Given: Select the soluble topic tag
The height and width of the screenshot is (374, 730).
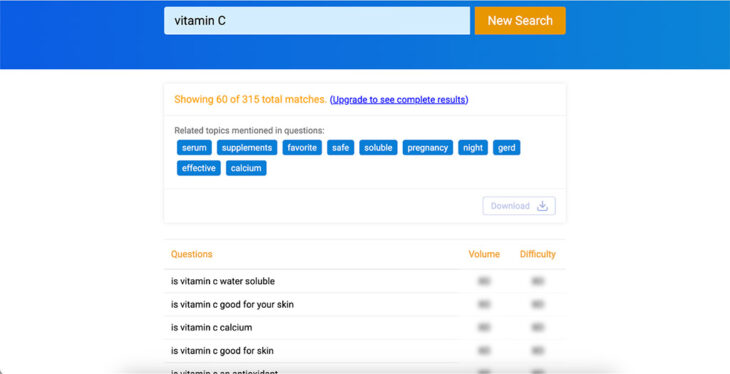Looking at the screenshot, I should click(378, 148).
